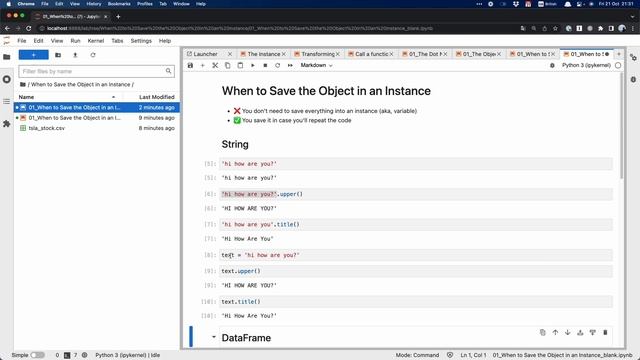Viewport: 640px width, 360px height.
Task: Open the Settings menu
Action: [x=141, y=41]
